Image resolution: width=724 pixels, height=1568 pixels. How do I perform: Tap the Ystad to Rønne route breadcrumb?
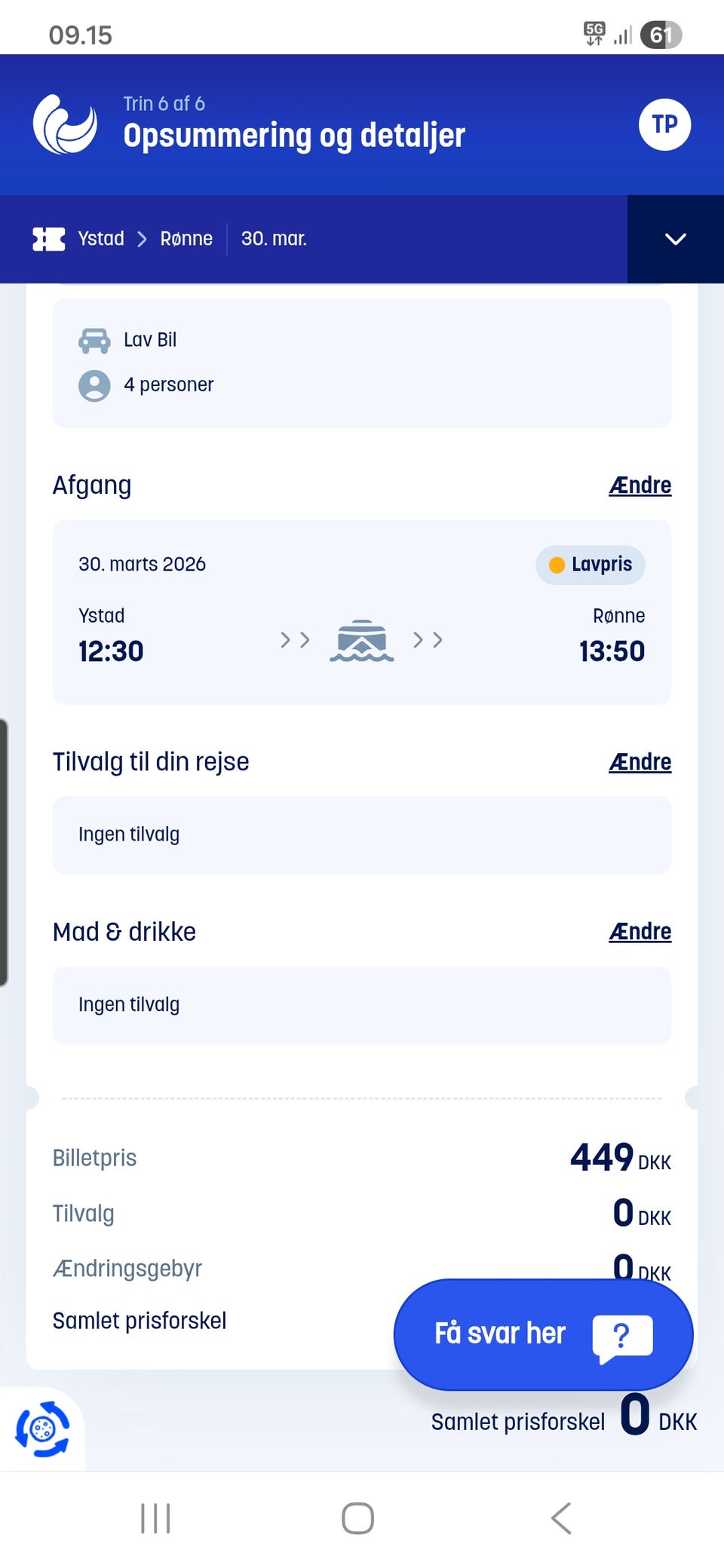point(146,239)
